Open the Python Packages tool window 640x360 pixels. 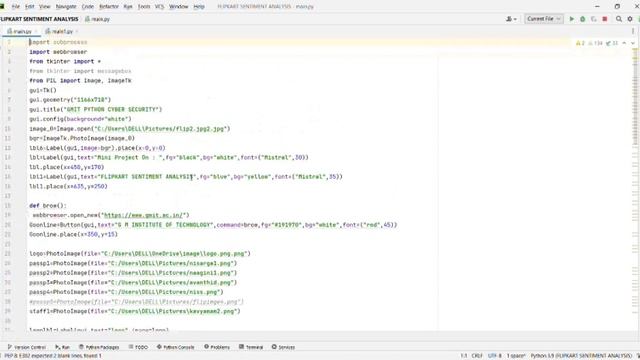(99, 347)
